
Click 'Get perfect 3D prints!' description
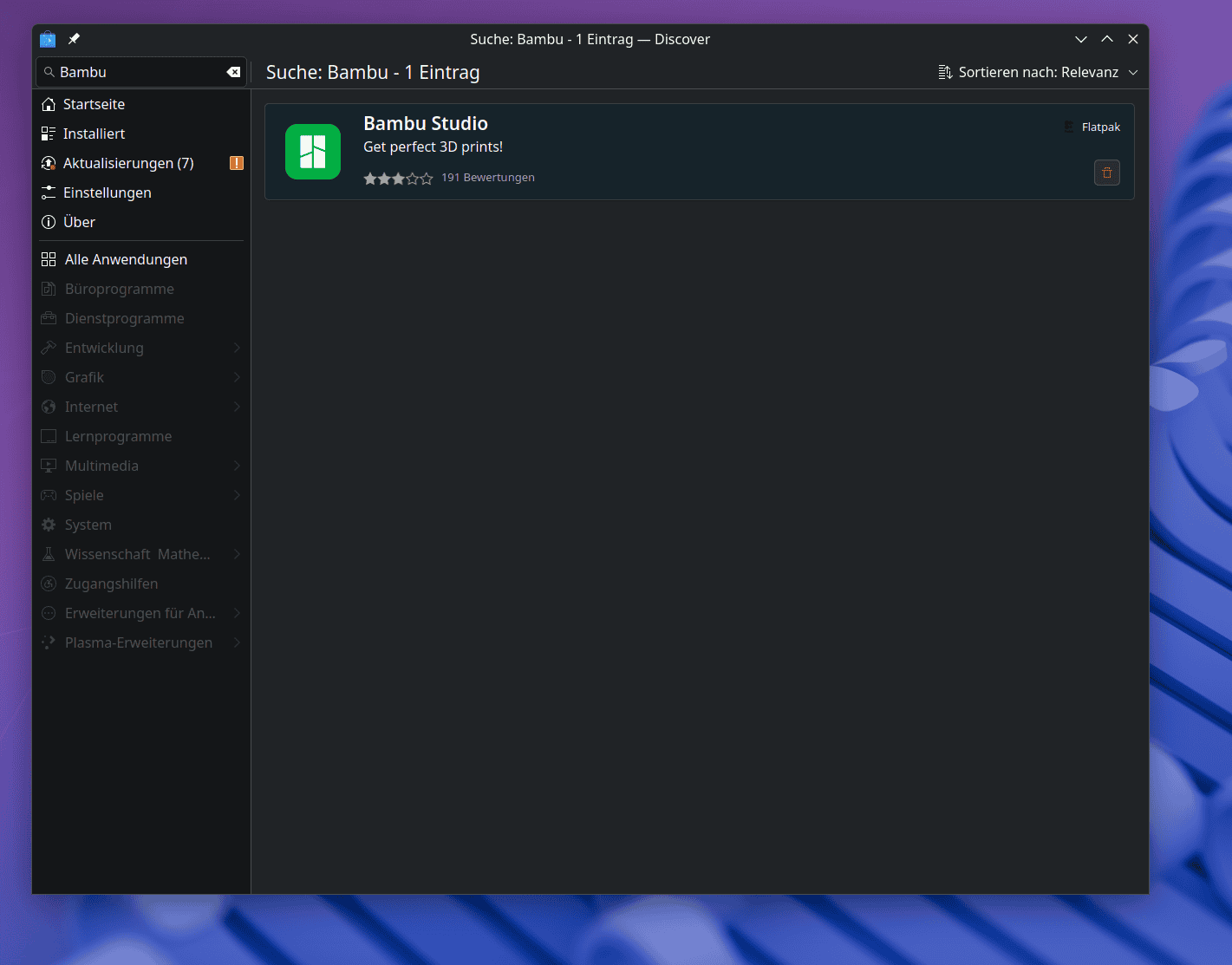pyautogui.click(x=433, y=147)
